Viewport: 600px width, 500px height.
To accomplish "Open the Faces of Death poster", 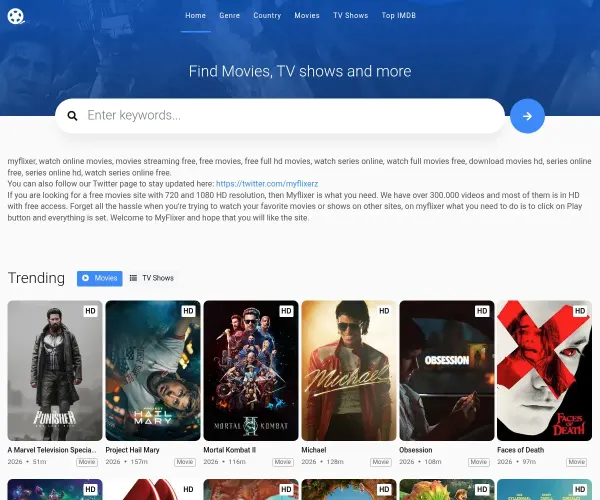I will click(545, 370).
